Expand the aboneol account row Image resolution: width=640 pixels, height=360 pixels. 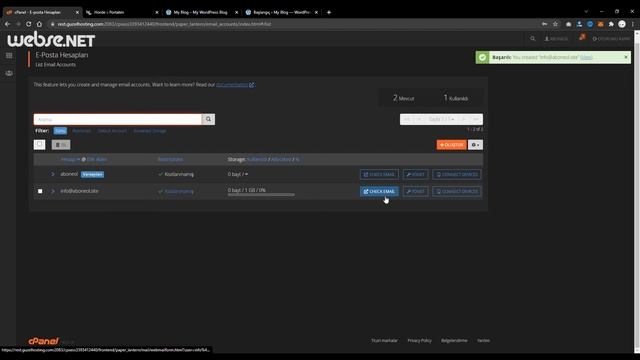(x=53, y=174)
